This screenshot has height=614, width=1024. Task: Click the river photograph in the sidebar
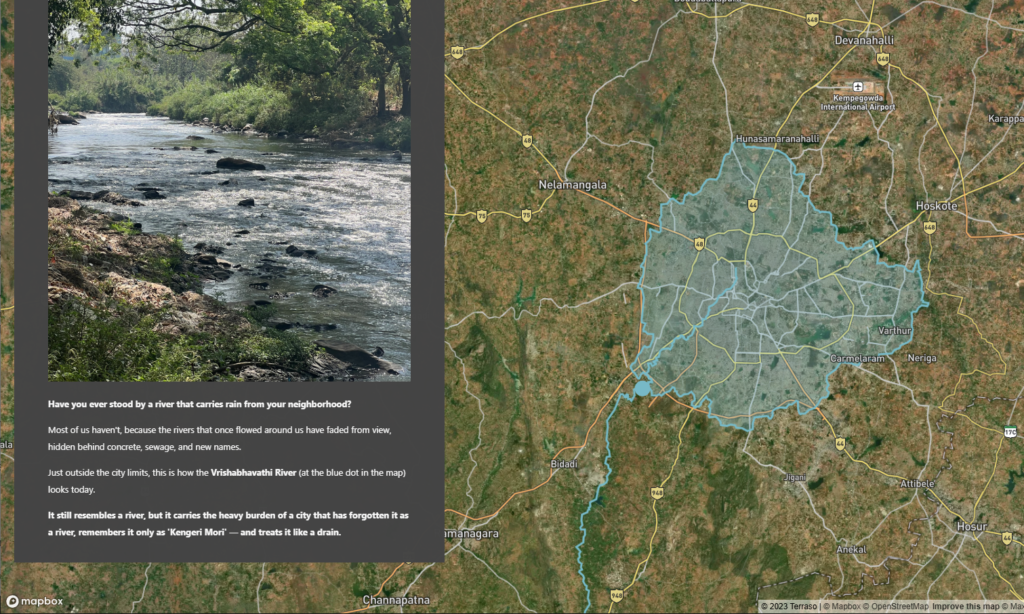click(x=228, y=190)
